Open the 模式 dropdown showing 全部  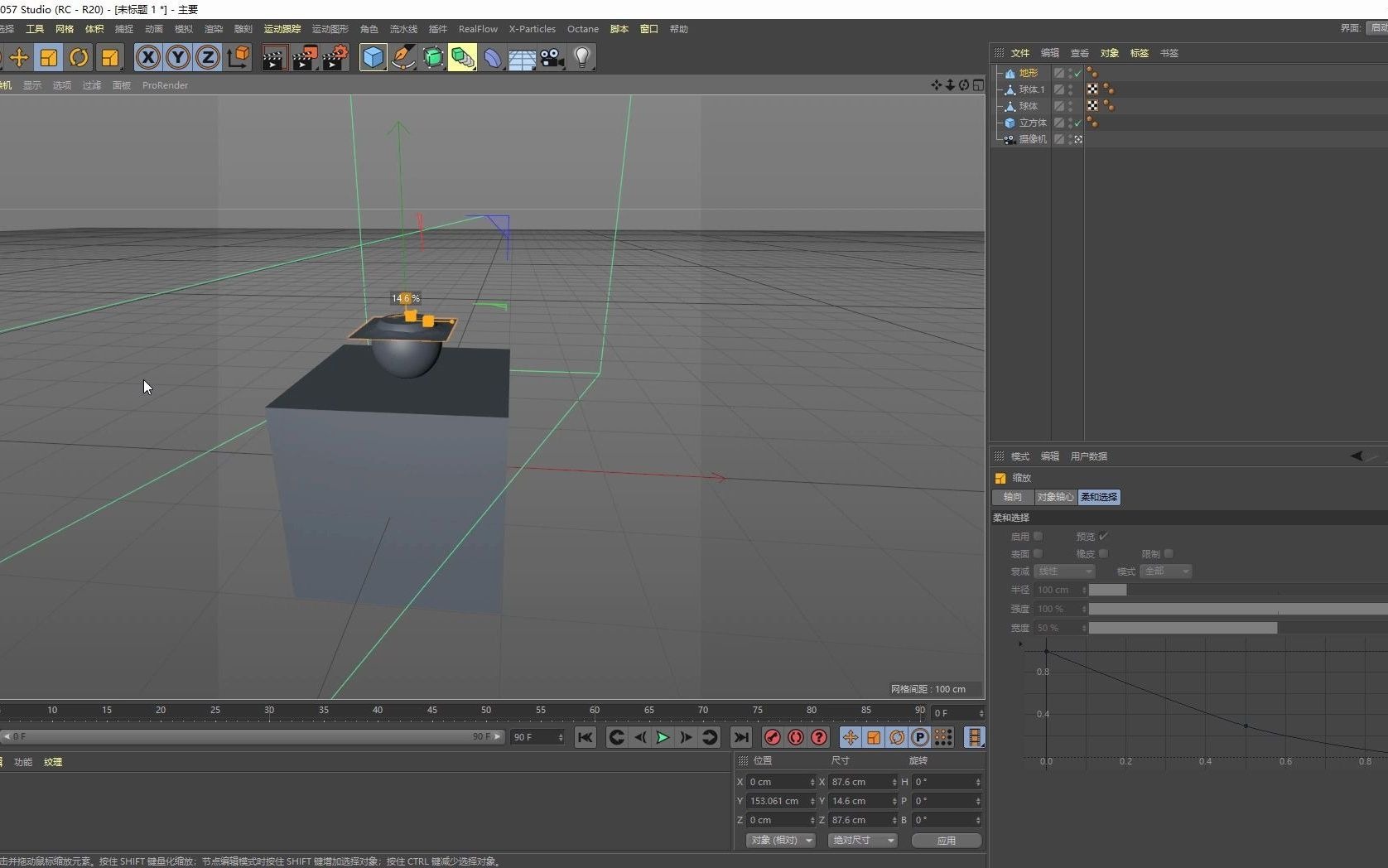tap(1165, 571)
